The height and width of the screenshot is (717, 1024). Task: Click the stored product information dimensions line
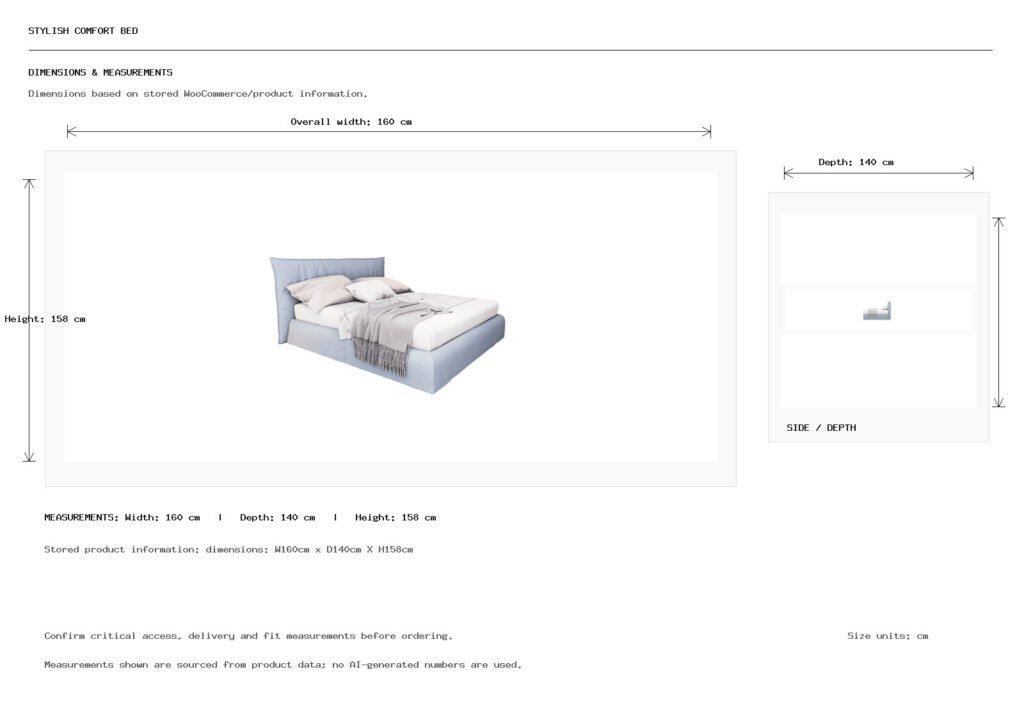coord(229,549)
